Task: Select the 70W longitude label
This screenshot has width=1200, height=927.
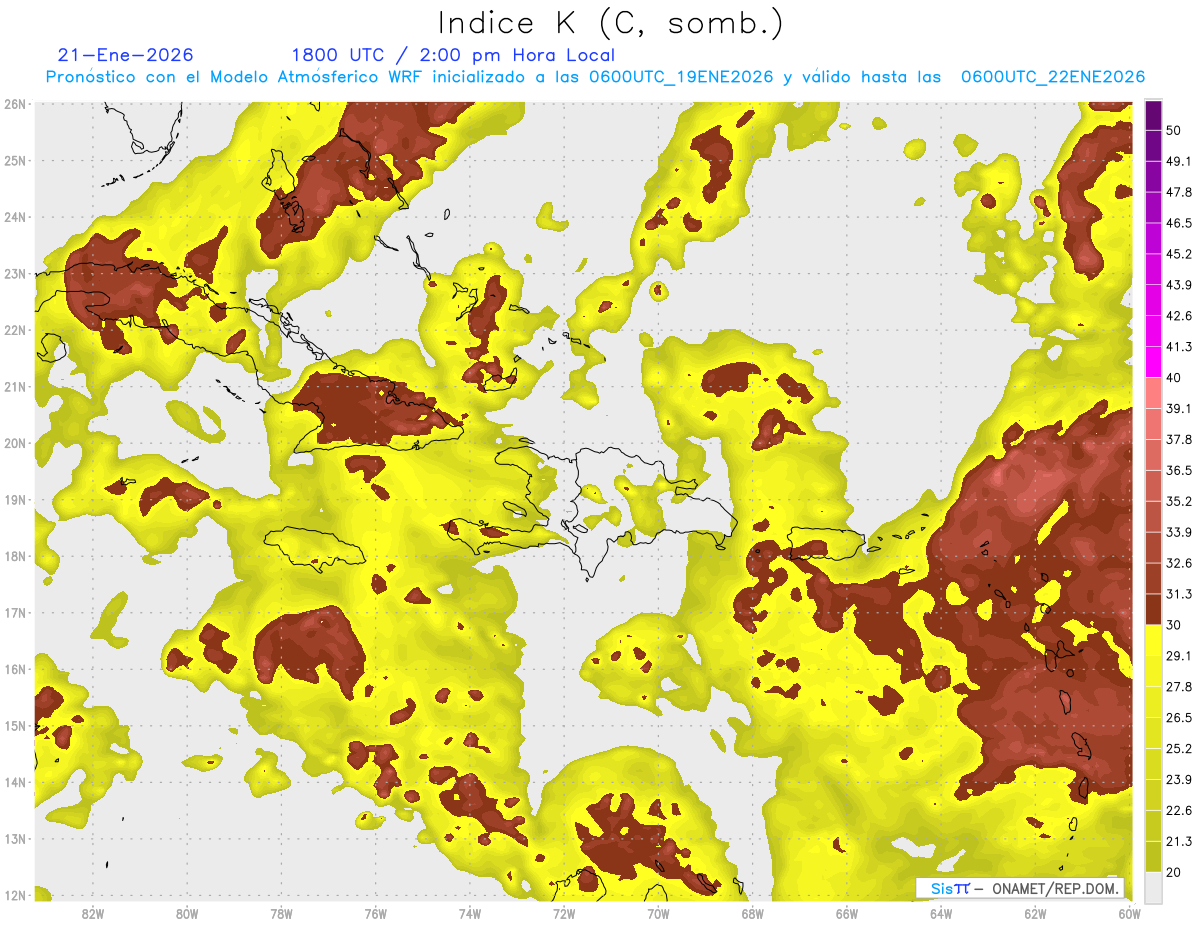Action: pyautogui.click(x=658, y=913)
